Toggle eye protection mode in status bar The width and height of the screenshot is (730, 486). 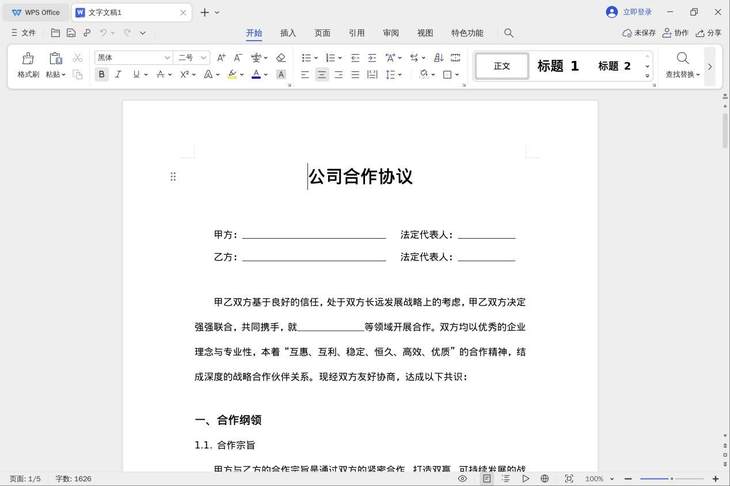tap(463, 479)
